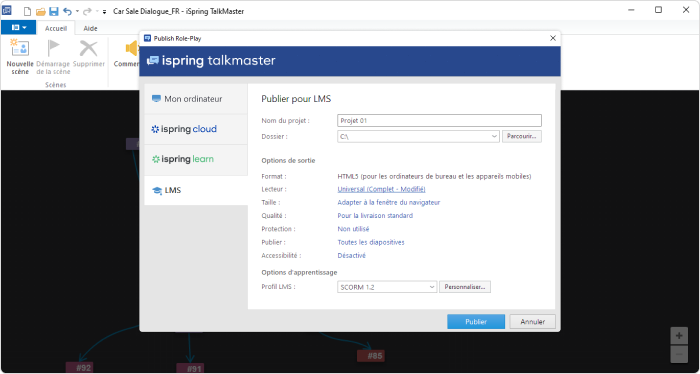The image size is (700, 374).
Task: Open a file with the folder icon
Action: pos(41,11)
